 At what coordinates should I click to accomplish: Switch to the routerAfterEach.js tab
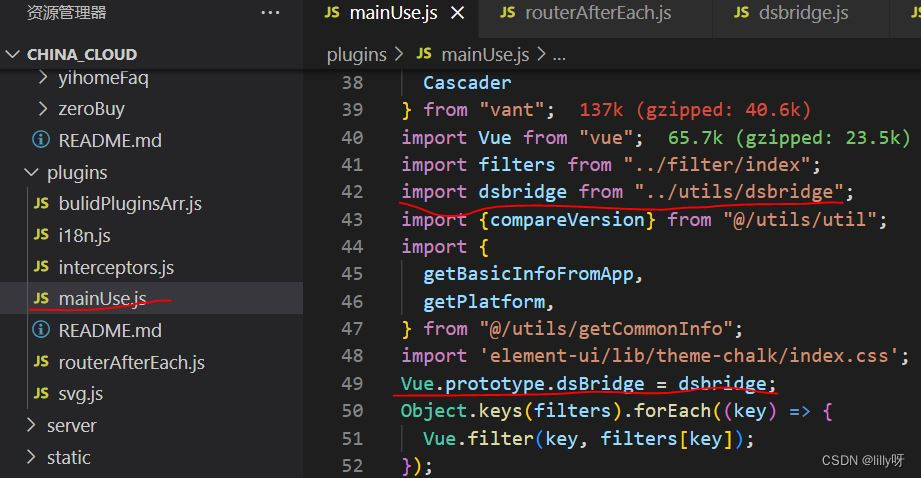coord(596,12)
